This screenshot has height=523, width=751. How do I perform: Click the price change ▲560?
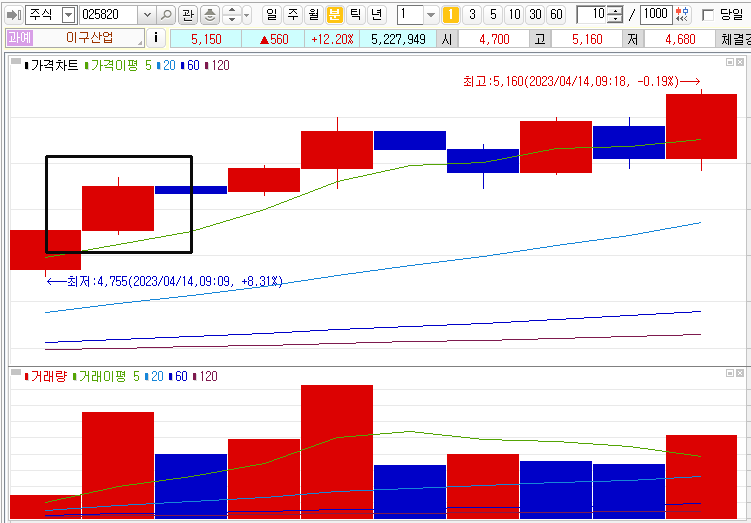click(273, 39)
